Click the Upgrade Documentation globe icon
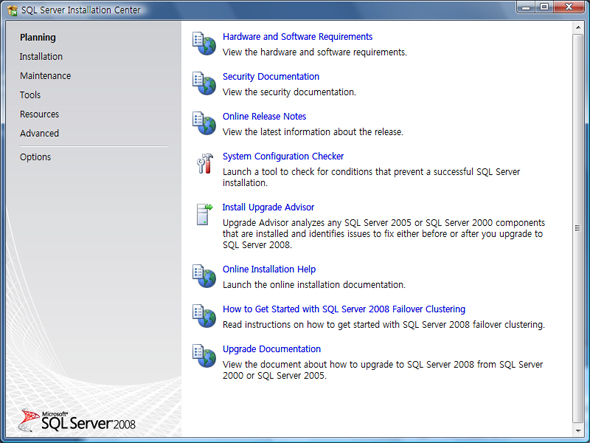 (x=204, y=356)
